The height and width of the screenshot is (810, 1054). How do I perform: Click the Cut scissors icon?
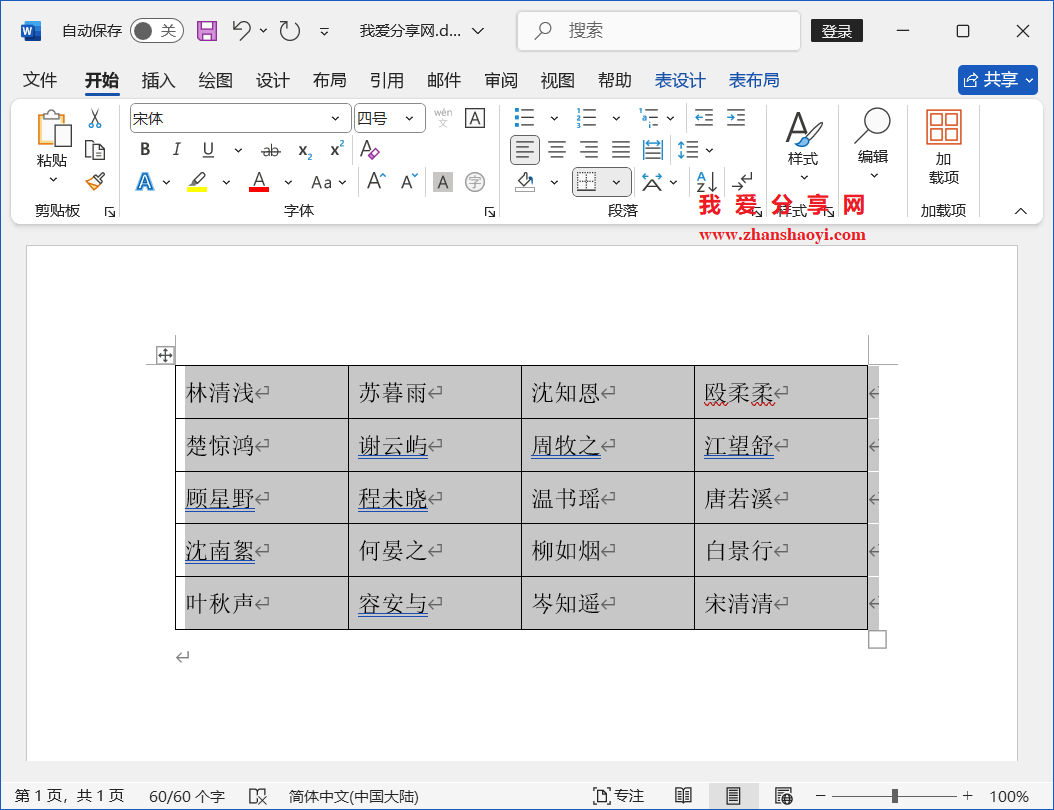[95, 119]
